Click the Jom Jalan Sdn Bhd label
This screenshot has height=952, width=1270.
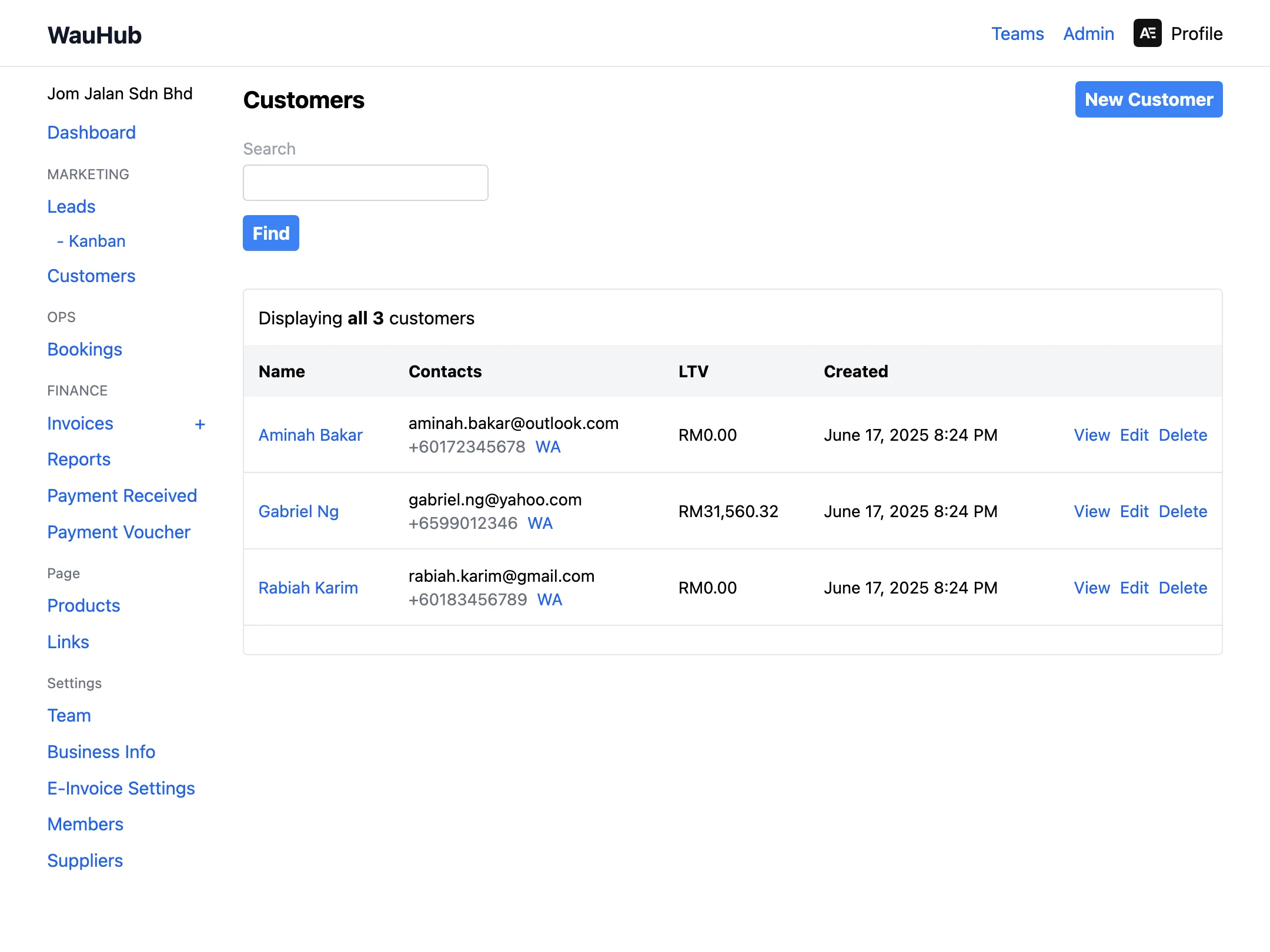click(x=120, y=94)
